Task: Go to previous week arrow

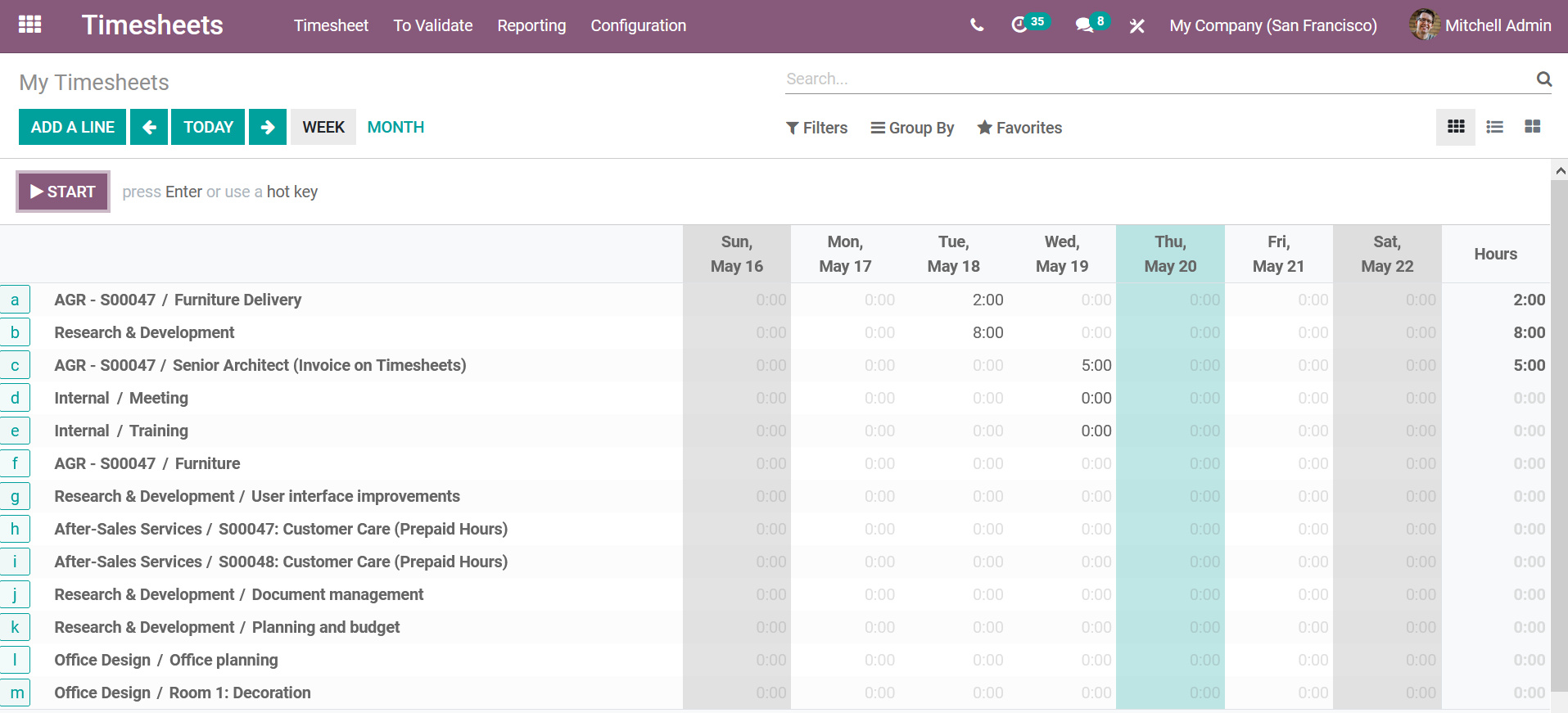Action: pyautogui.click(x=149, y=127)
